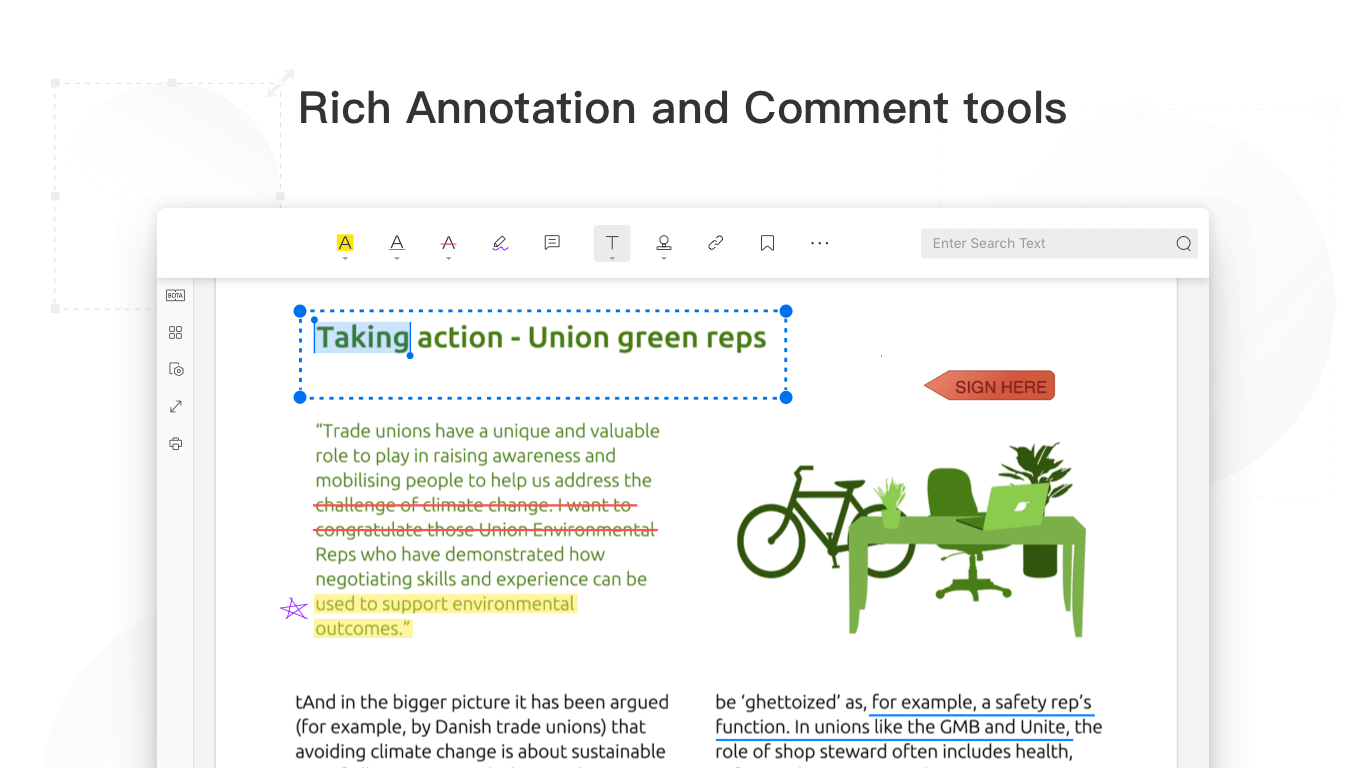
Task: Click the banner title "Rich Annotation and Comment tools"
Action: [x=683, y=108]
